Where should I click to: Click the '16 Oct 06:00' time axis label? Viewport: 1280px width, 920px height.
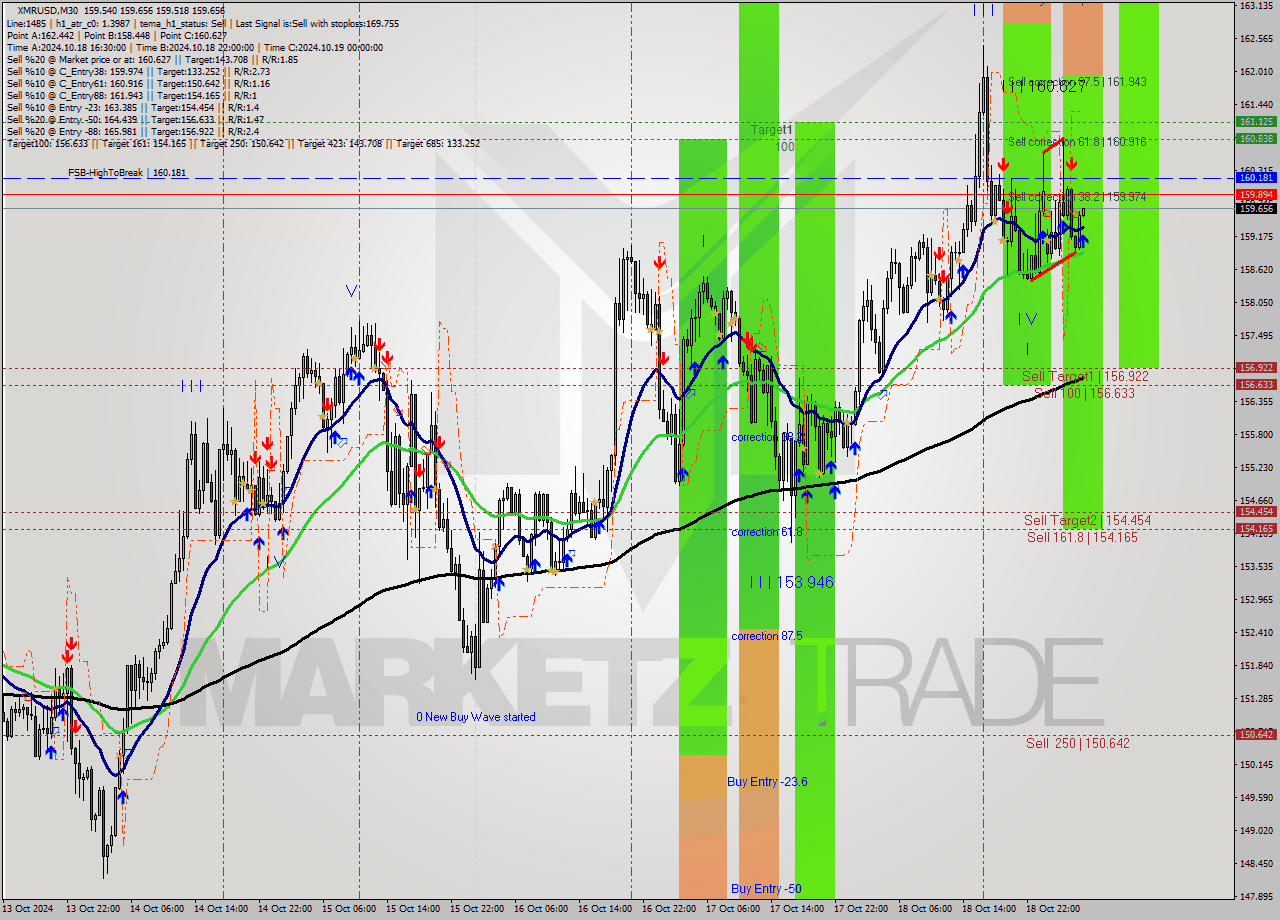[540, 909]
